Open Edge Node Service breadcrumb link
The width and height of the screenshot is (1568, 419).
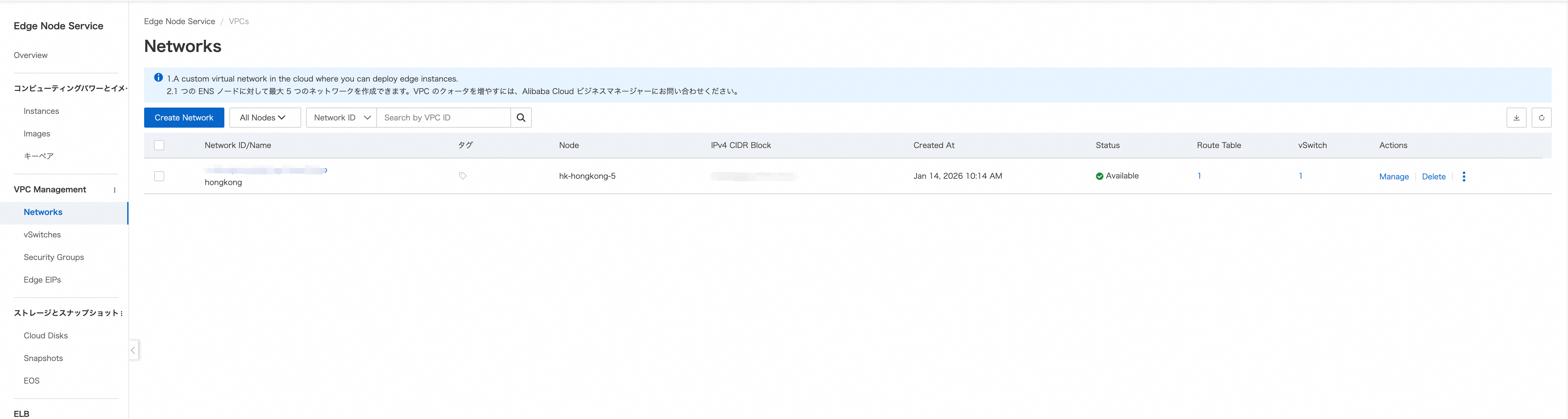(x=180, y=21)
